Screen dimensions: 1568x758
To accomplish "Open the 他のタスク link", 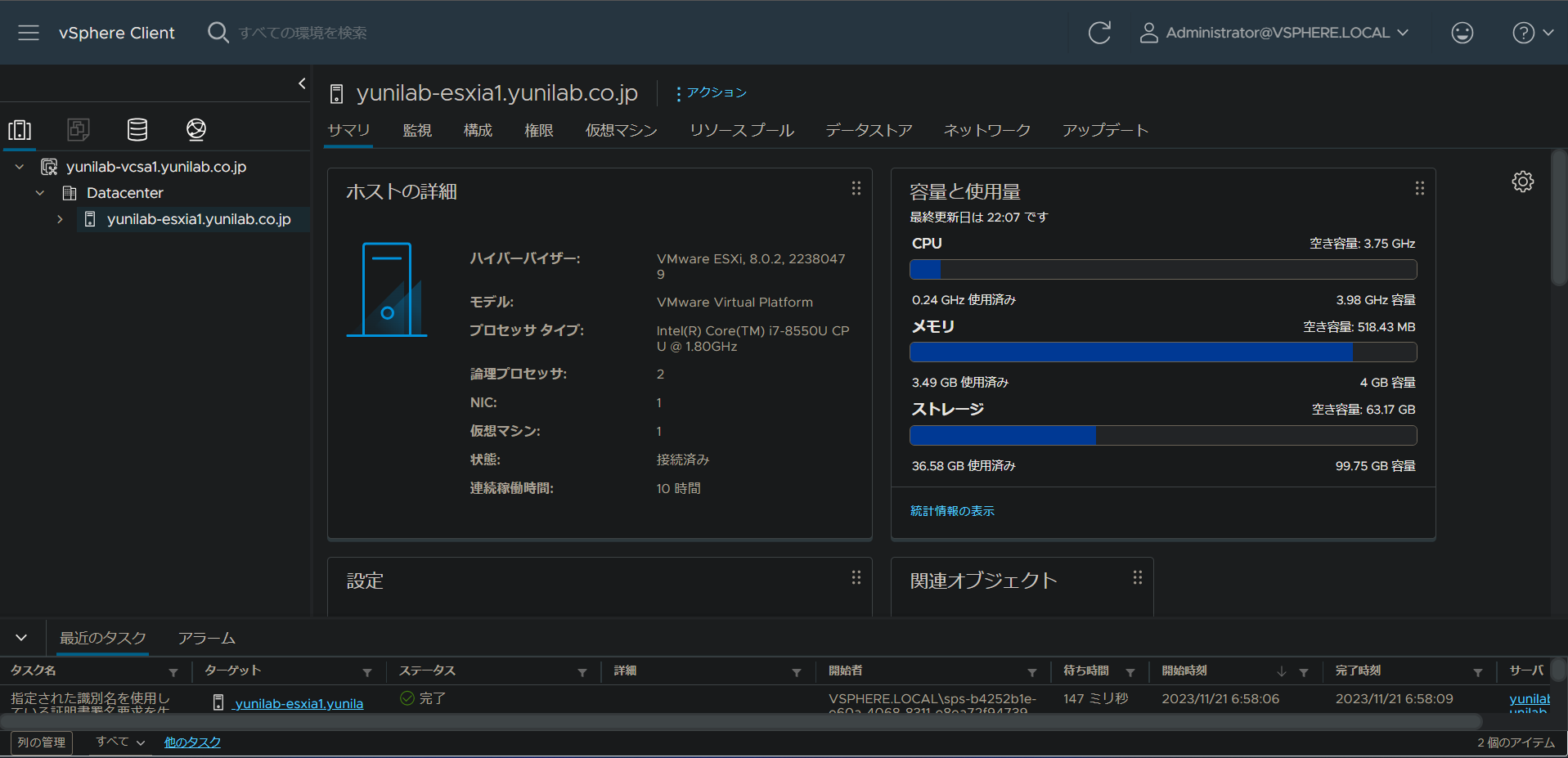I will (192, 742).
